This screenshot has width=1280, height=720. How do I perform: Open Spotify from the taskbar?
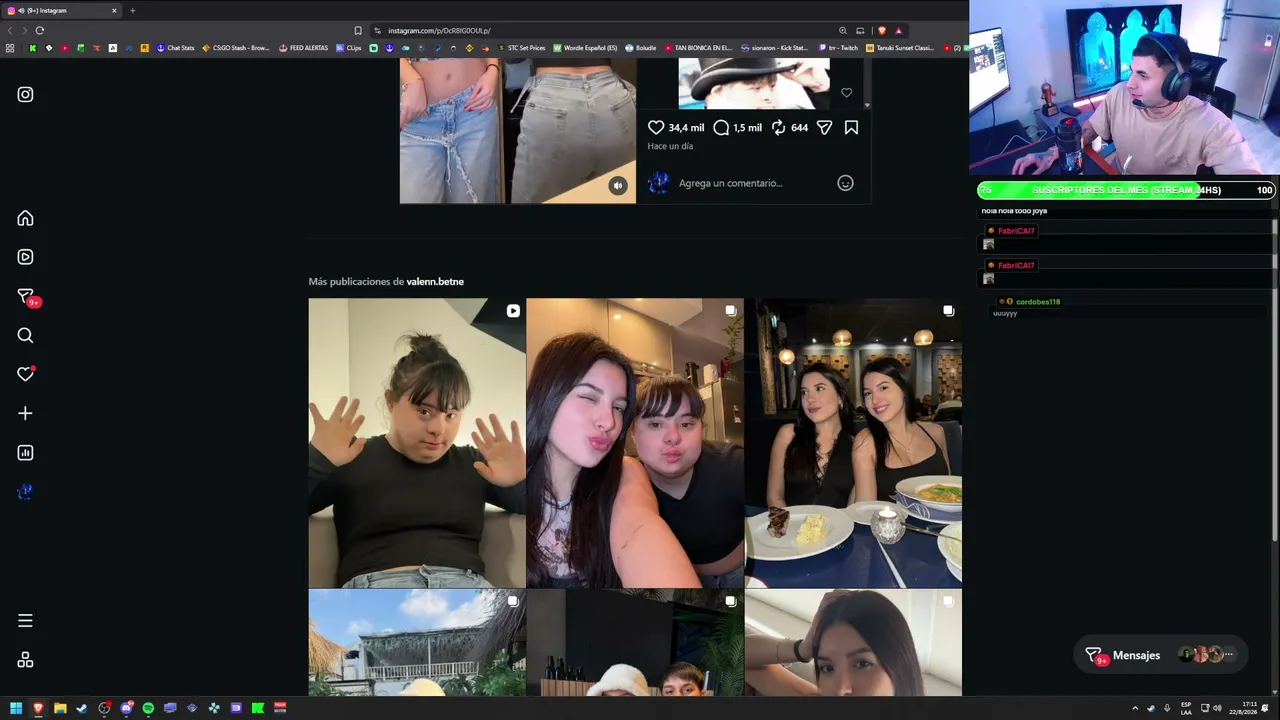pos(148,708)
